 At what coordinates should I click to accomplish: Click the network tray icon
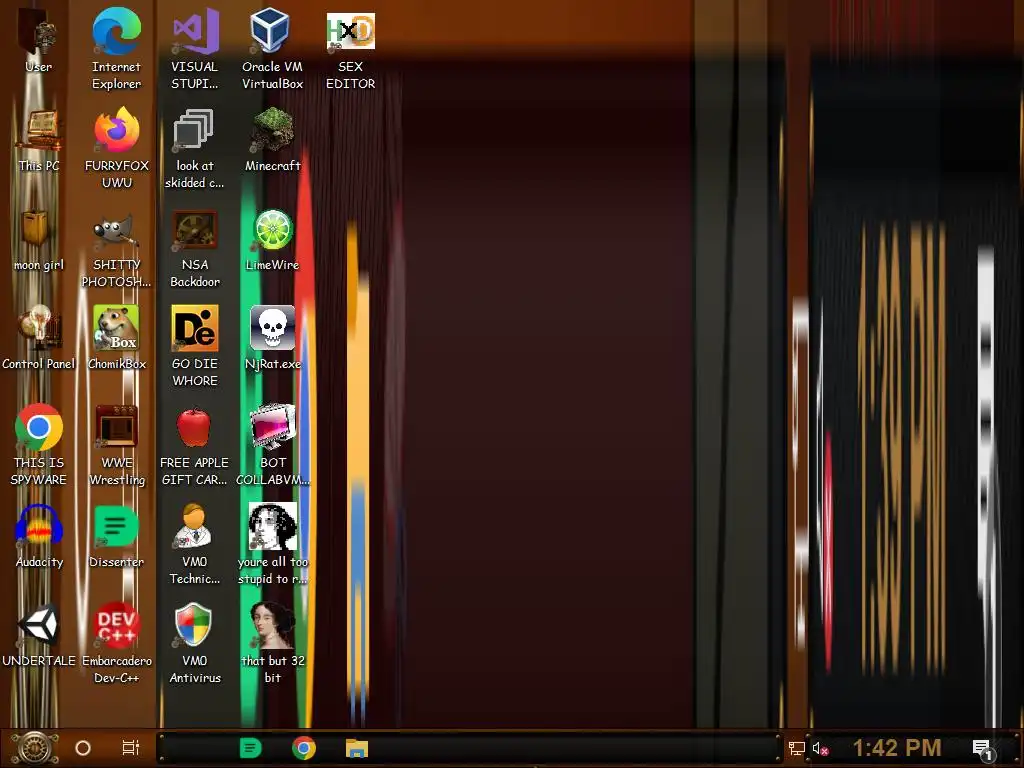pyautogui.click(x=797, y=748)
